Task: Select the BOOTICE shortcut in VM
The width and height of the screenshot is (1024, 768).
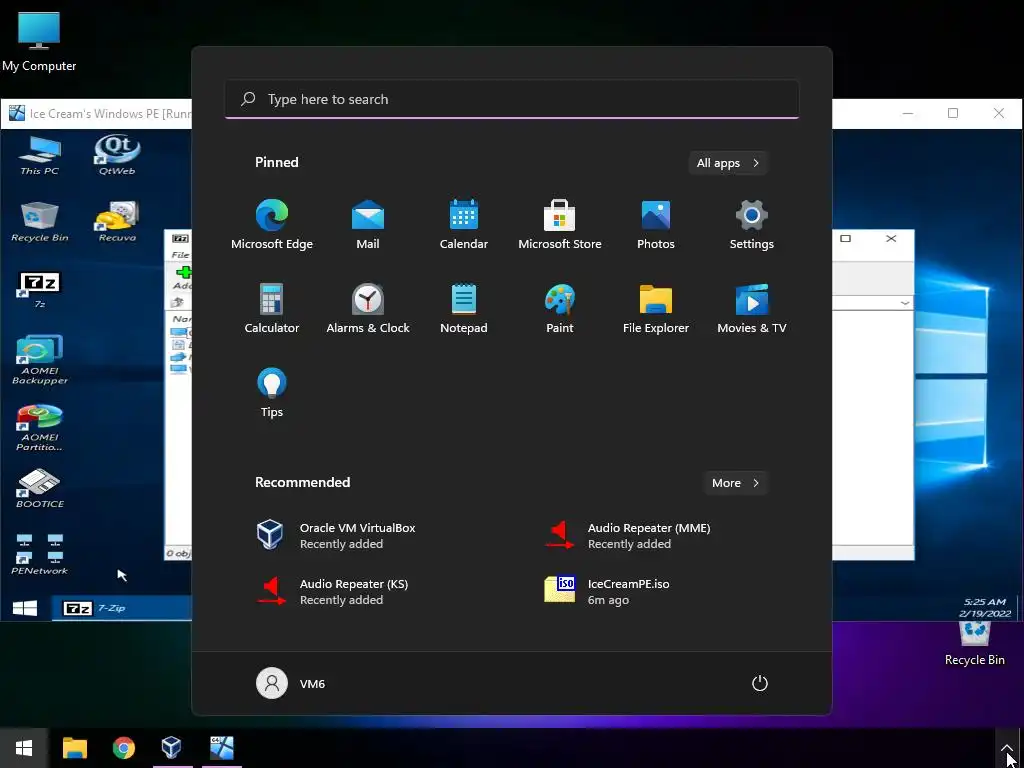Action: [x=40, y=488]
